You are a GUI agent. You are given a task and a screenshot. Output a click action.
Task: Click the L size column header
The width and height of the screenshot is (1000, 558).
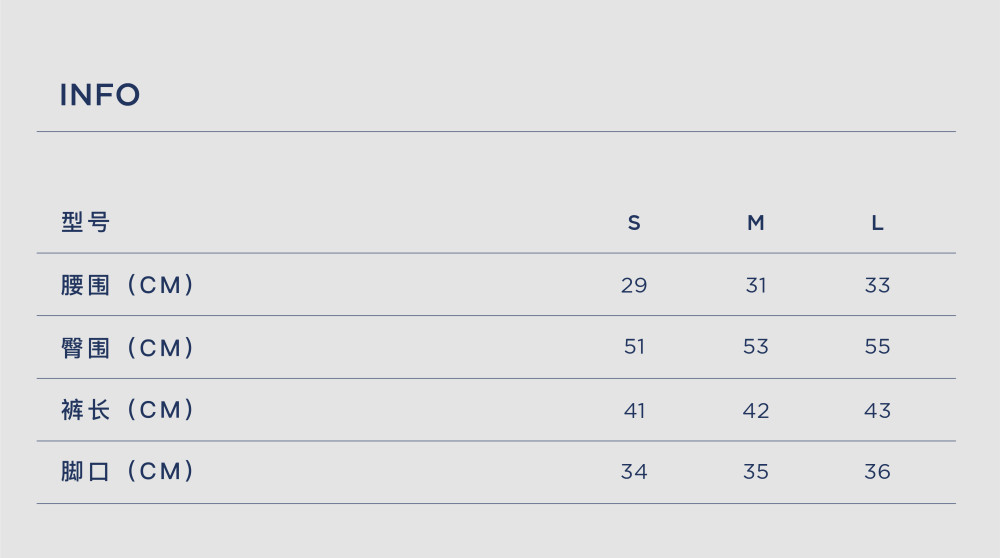878,223
